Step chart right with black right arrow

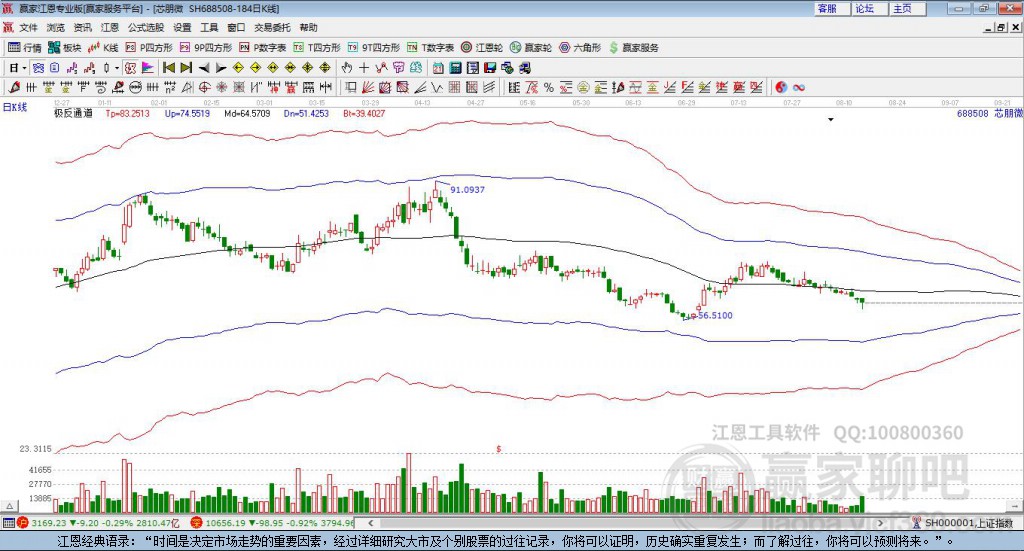pos(221,68)
